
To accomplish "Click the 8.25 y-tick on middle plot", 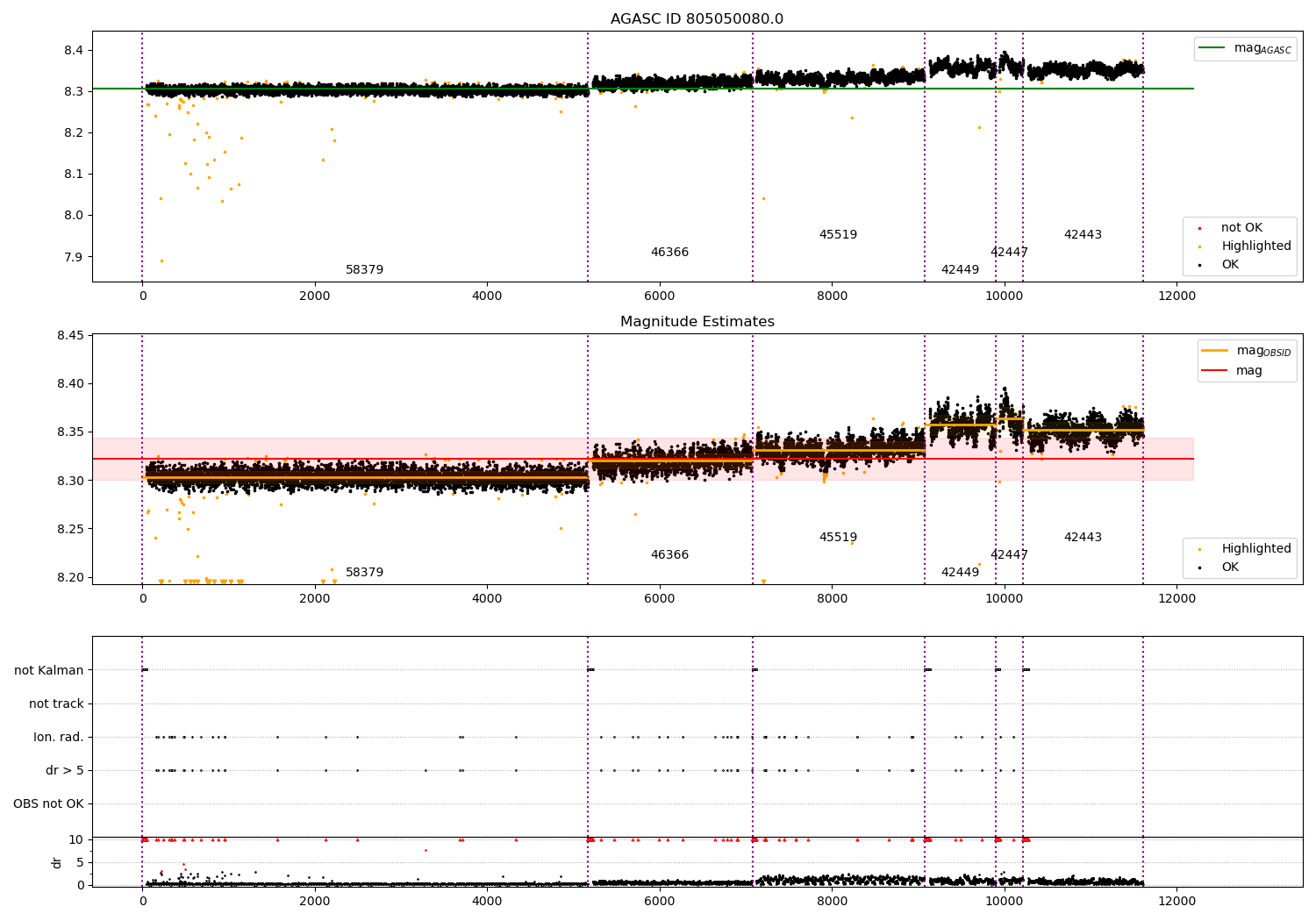I will pyautogui.click(x=70, y=529).
